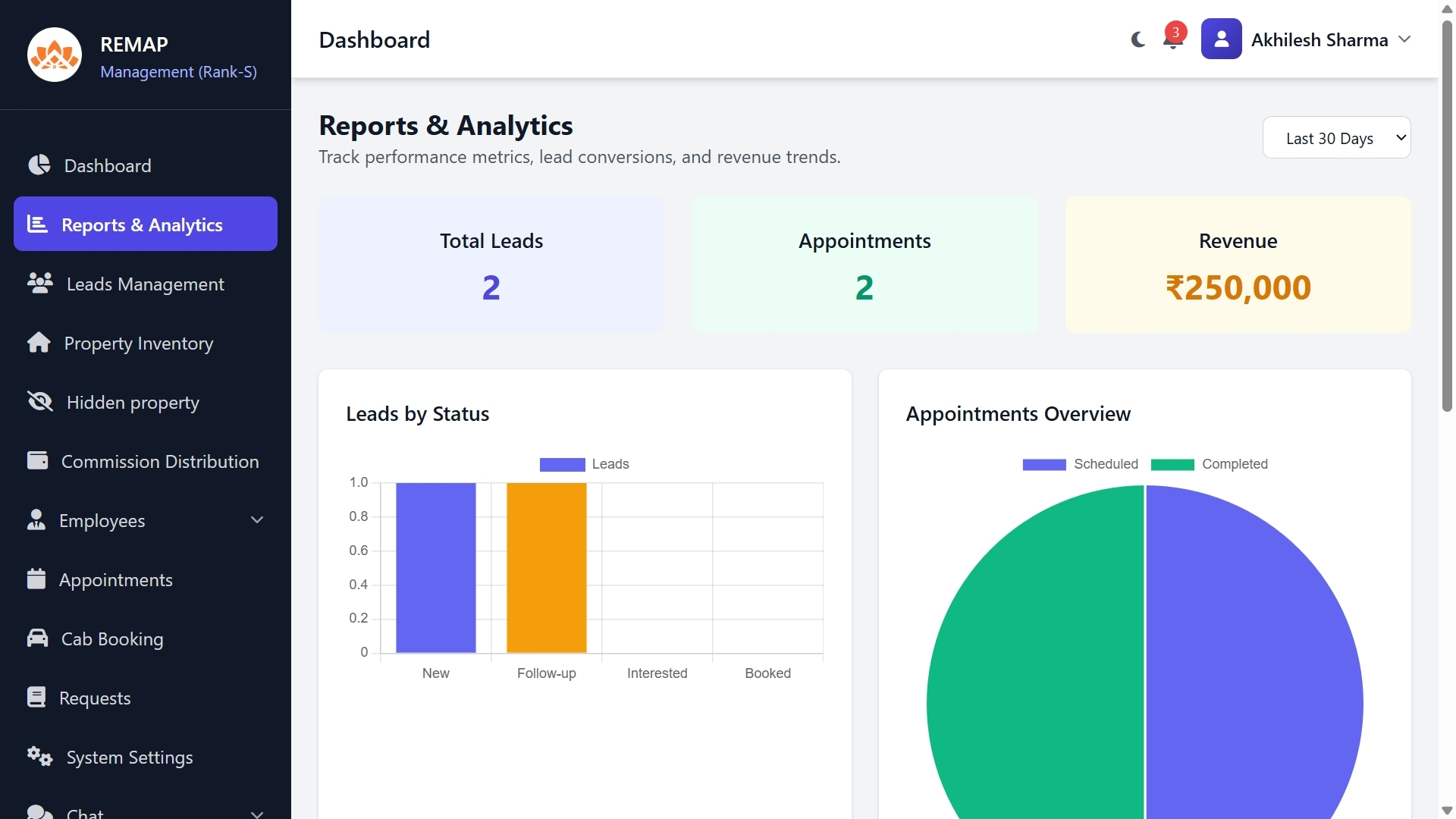Open the Last 30 Days dropdown
Viewport: 1456px width, 819px height.
click(1337, 137)
